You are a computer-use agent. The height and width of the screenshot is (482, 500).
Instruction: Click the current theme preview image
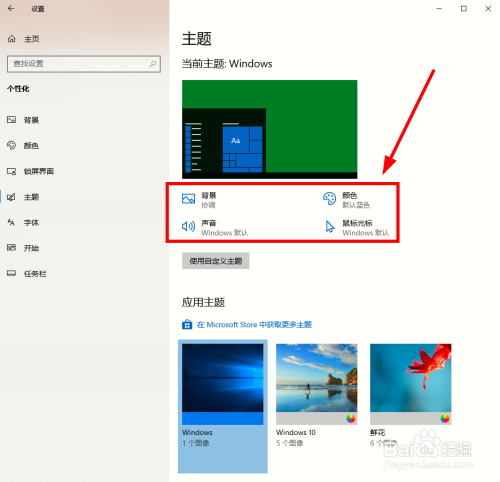pyautogui.click(x=270, y=129)
